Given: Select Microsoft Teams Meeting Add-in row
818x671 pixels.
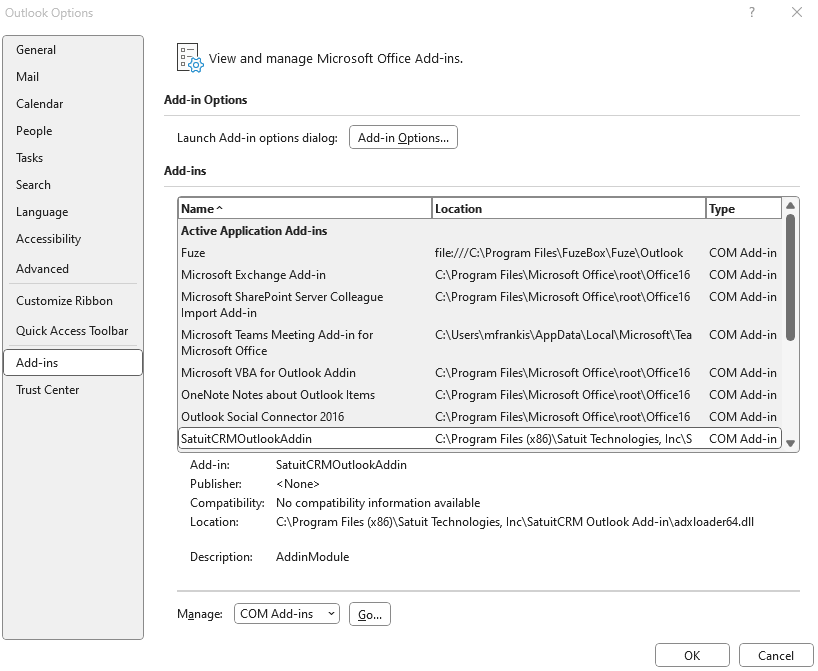Looking at the screenshot, I should click(480, 343).
